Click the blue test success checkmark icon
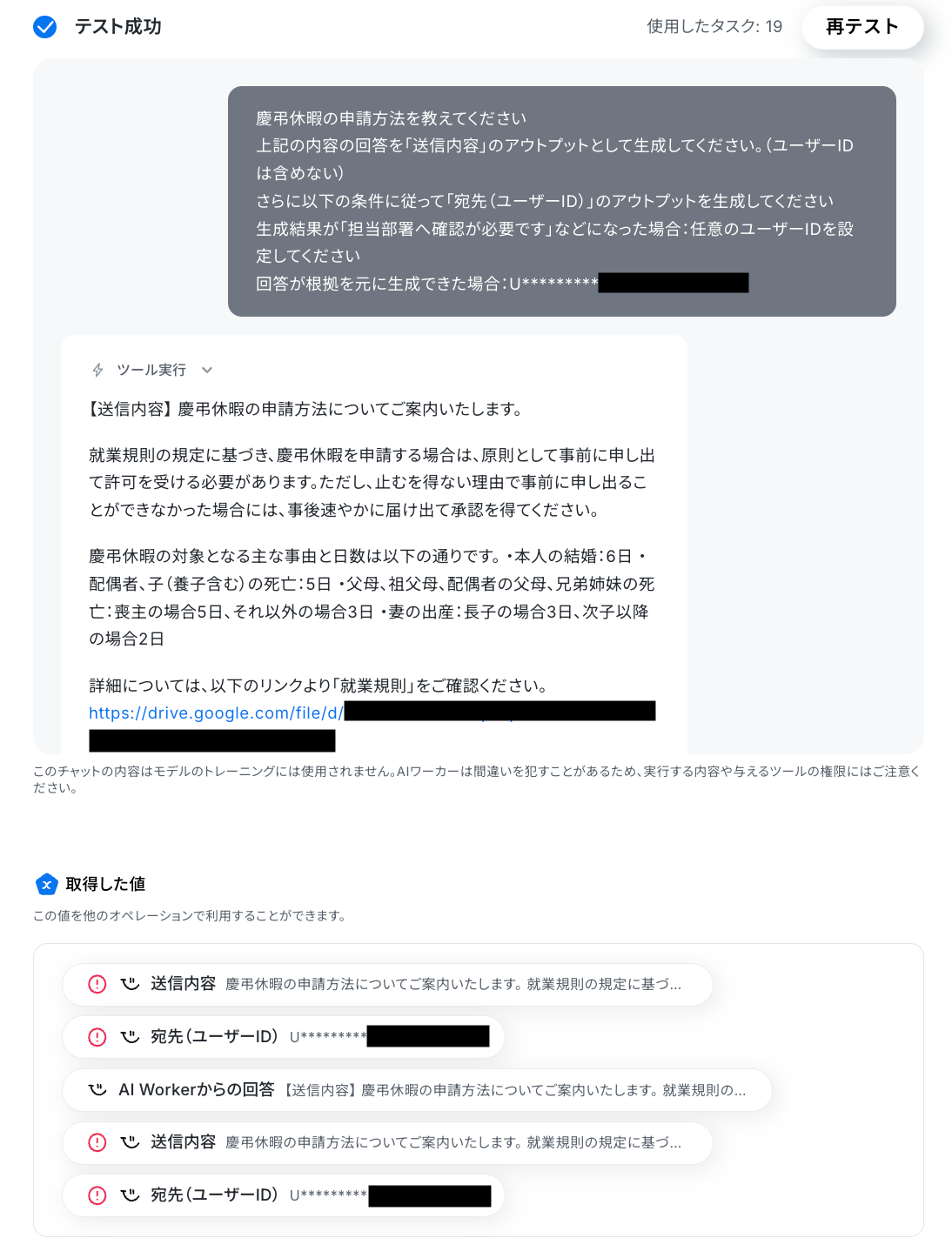This screenshot has height=1258, width=952. pos(45,27)
